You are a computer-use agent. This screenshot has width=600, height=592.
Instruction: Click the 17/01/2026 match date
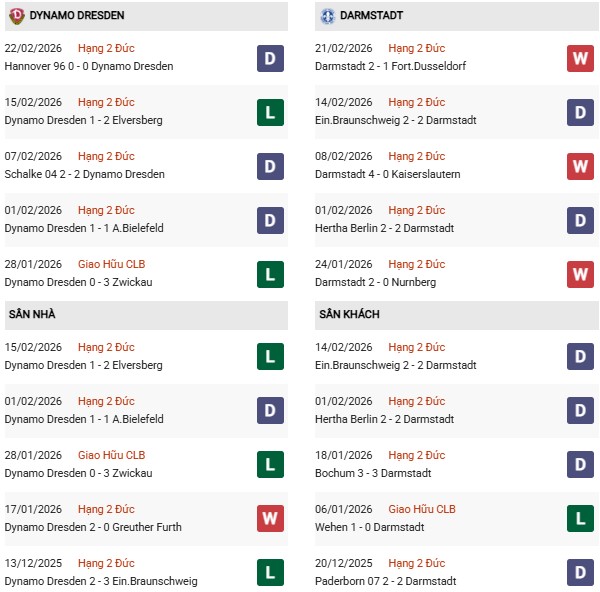33,509
